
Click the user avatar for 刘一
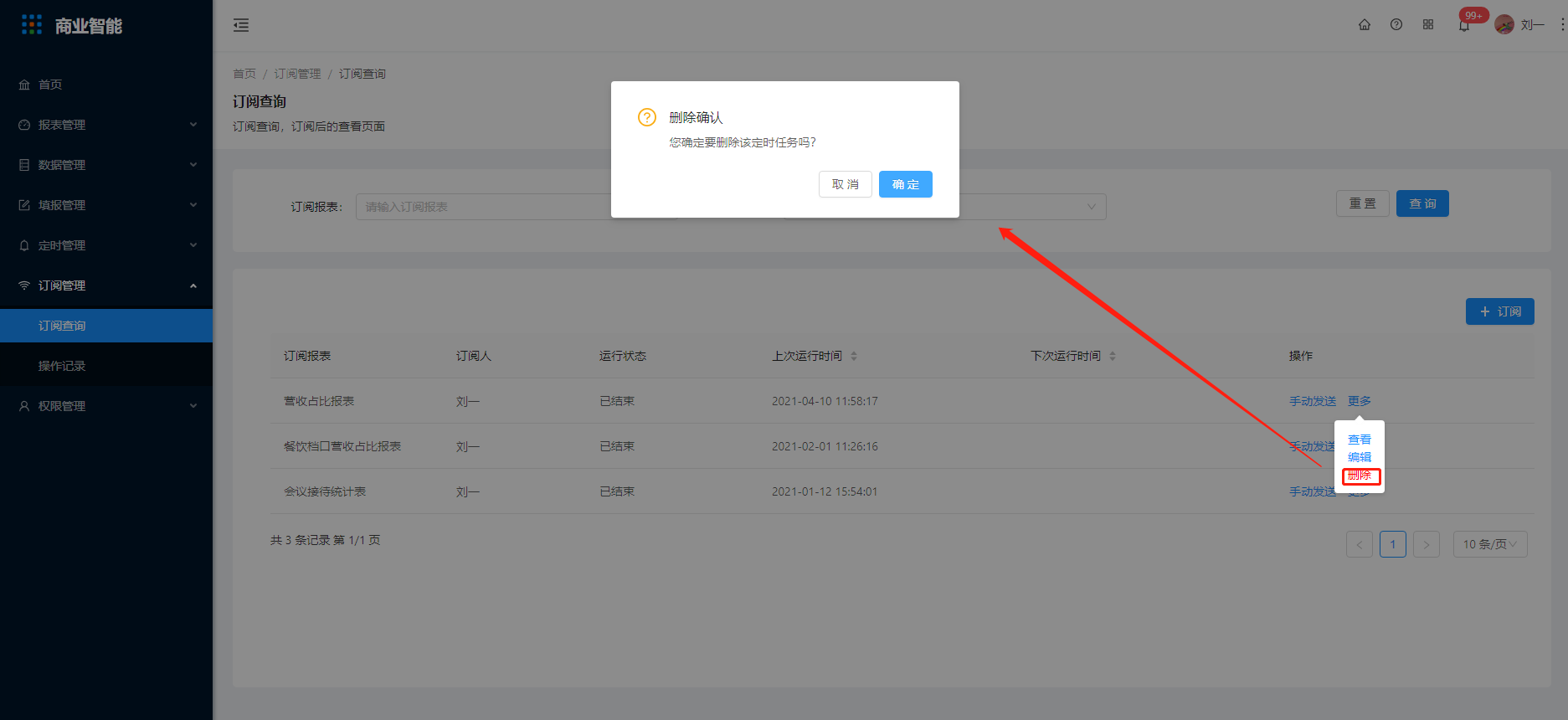[x=1504, y=24]
